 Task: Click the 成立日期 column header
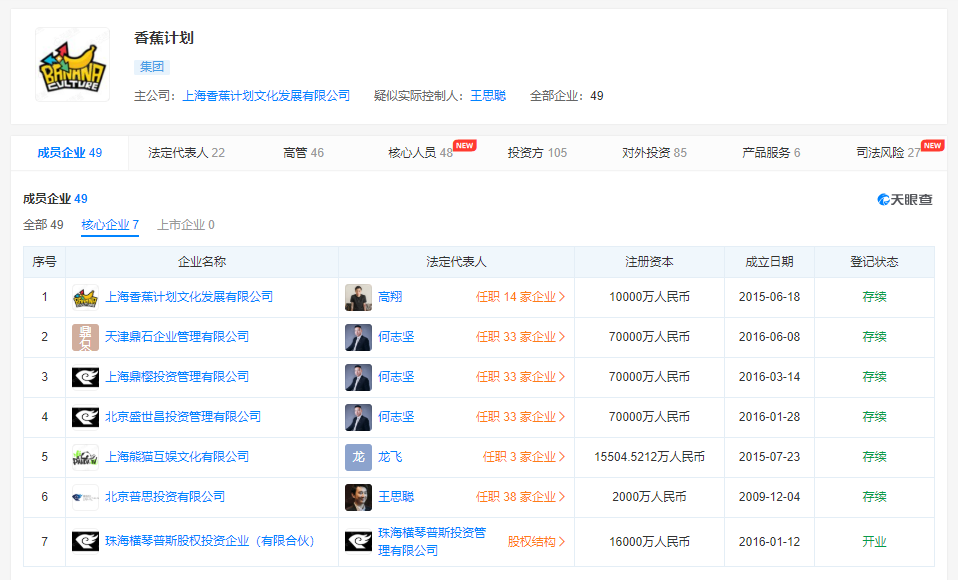769,262
